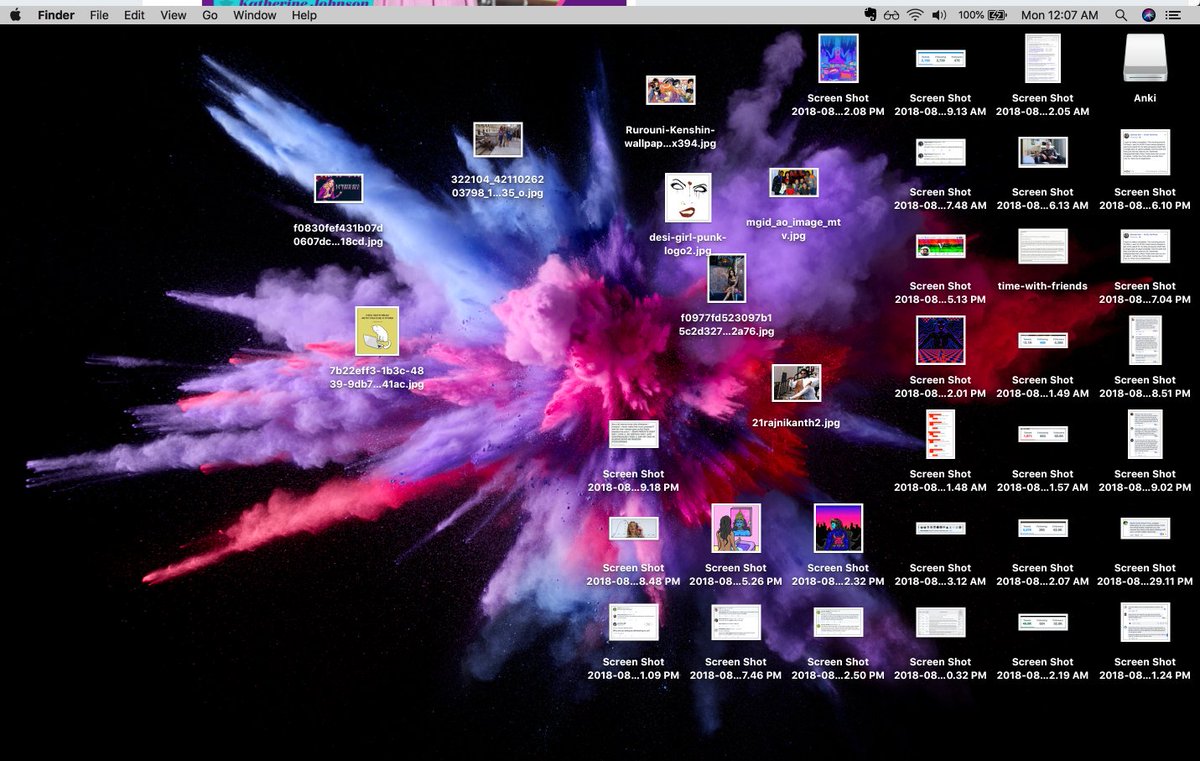Click the Mon 12:07 AM clock
This screenshot has height=761, width=1200.
click(1059, 16)
